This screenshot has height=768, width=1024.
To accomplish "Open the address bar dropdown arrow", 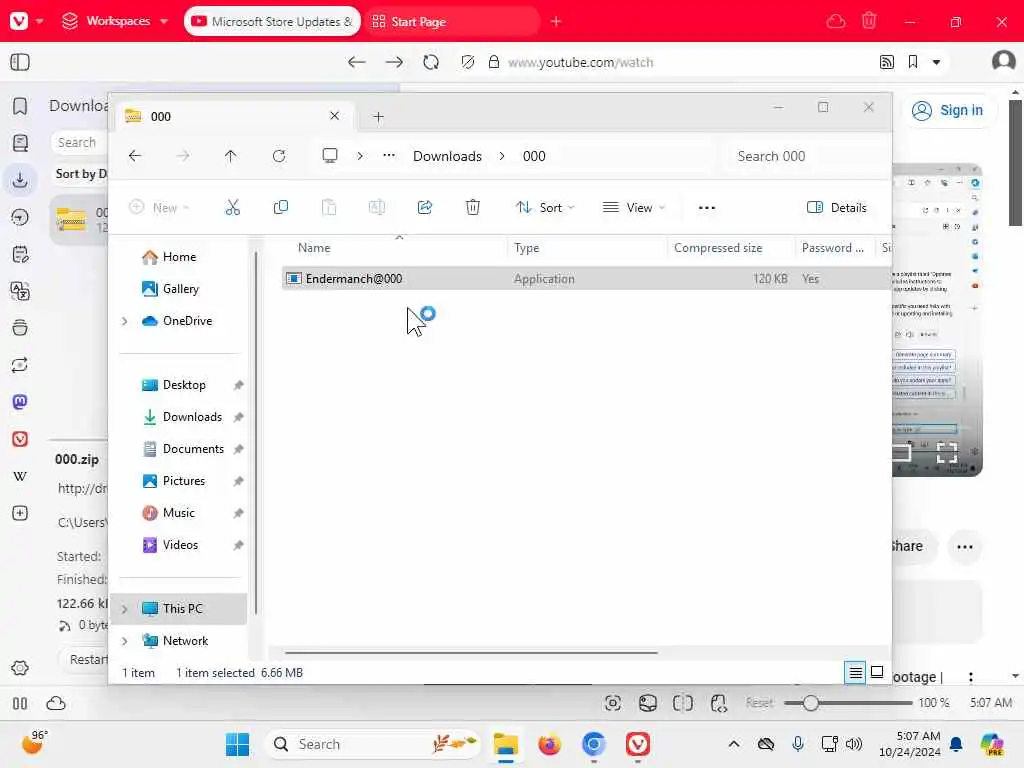I will 936,62.
